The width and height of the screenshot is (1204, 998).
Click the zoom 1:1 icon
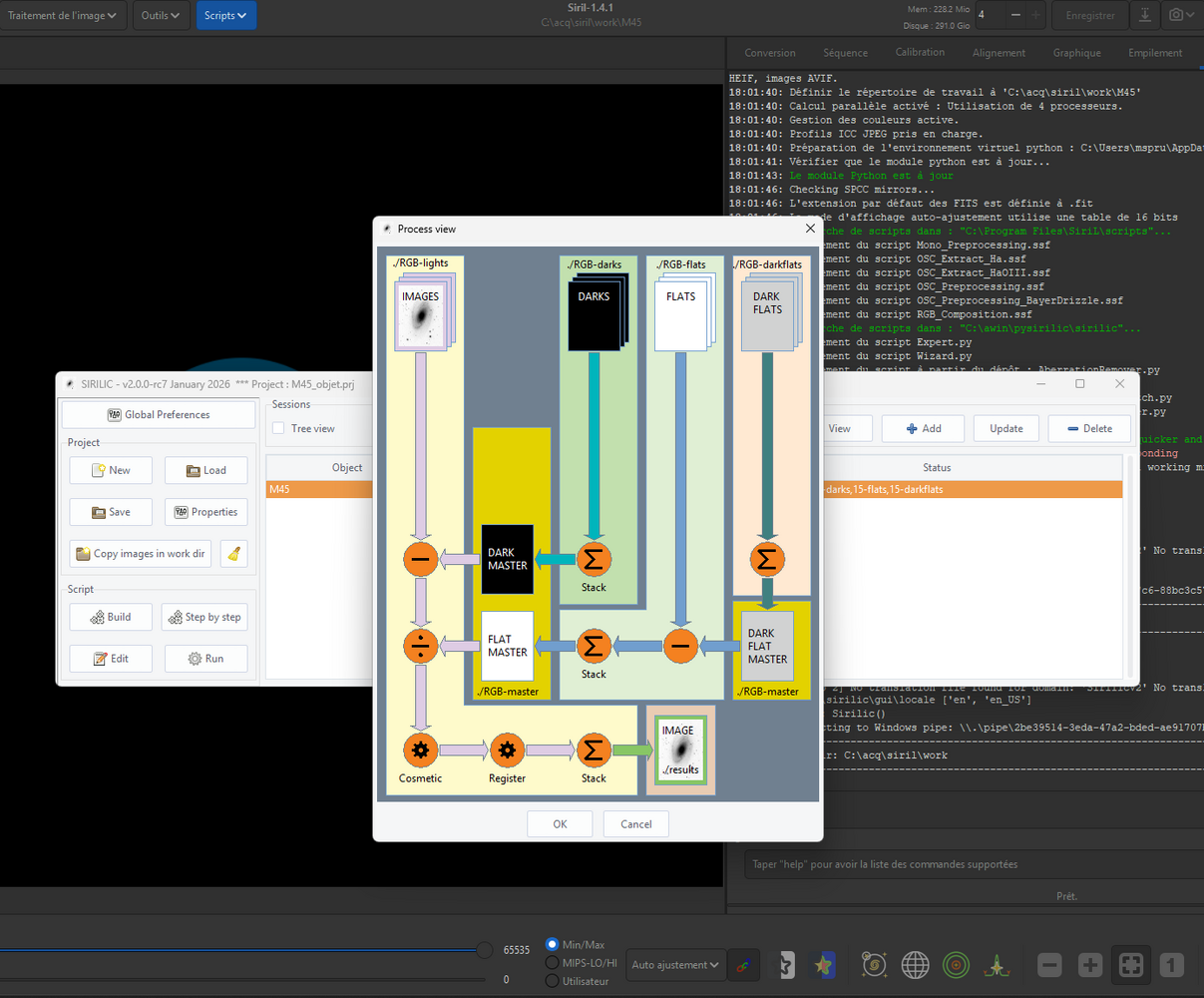1171,965
